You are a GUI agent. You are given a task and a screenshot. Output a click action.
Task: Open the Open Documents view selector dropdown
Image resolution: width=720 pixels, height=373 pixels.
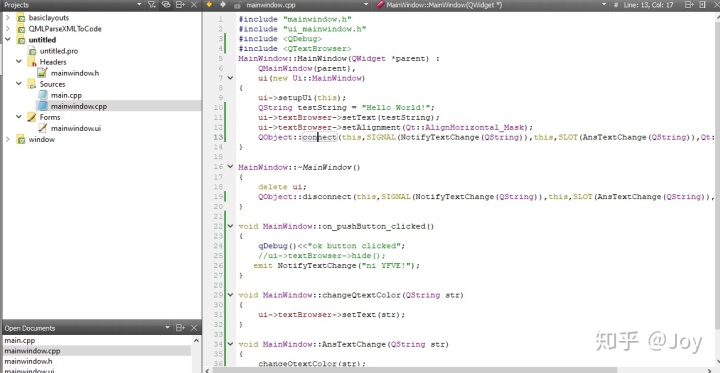[167, 328]
